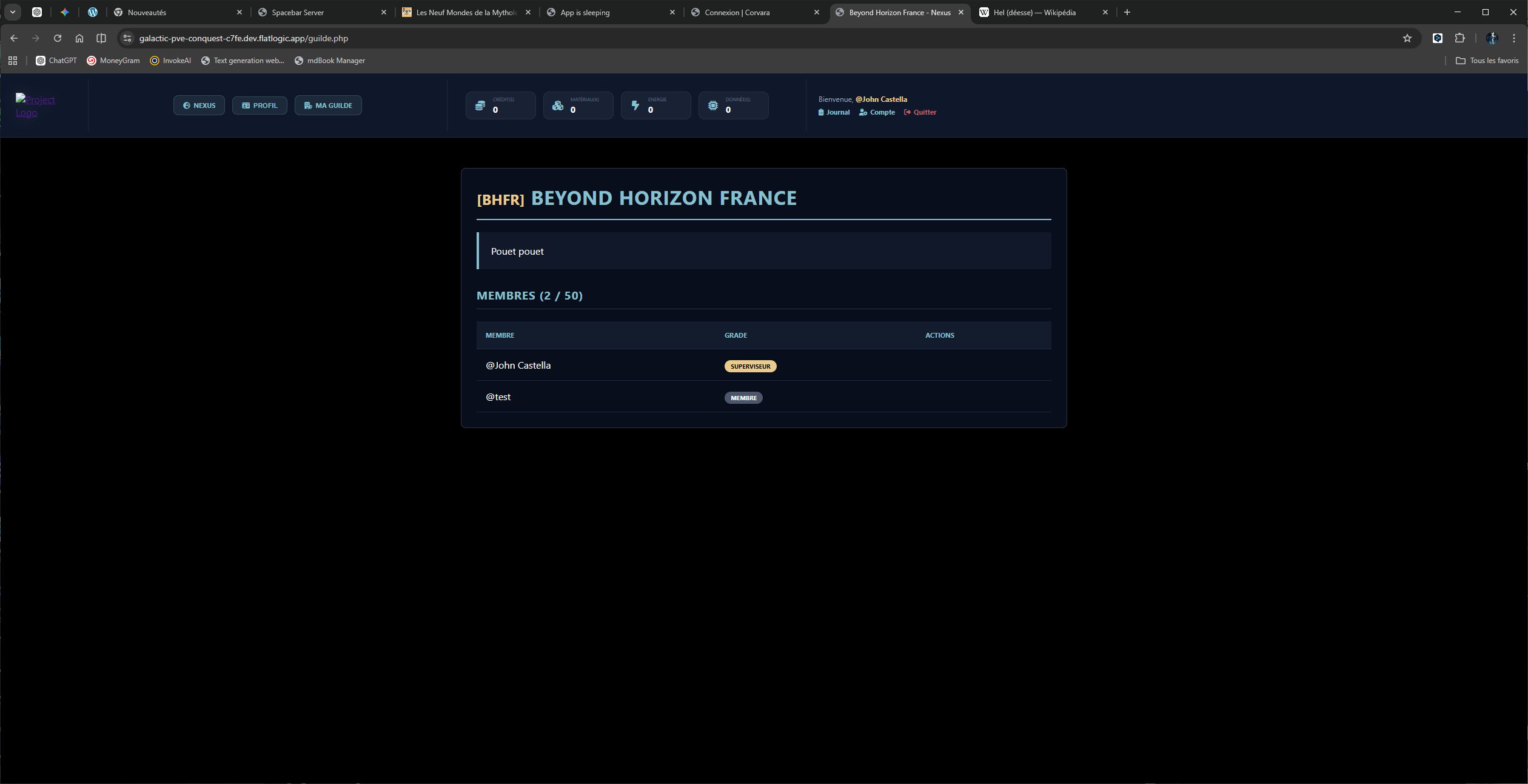Open the browser extensions puzzle icon

[1459, 38]
